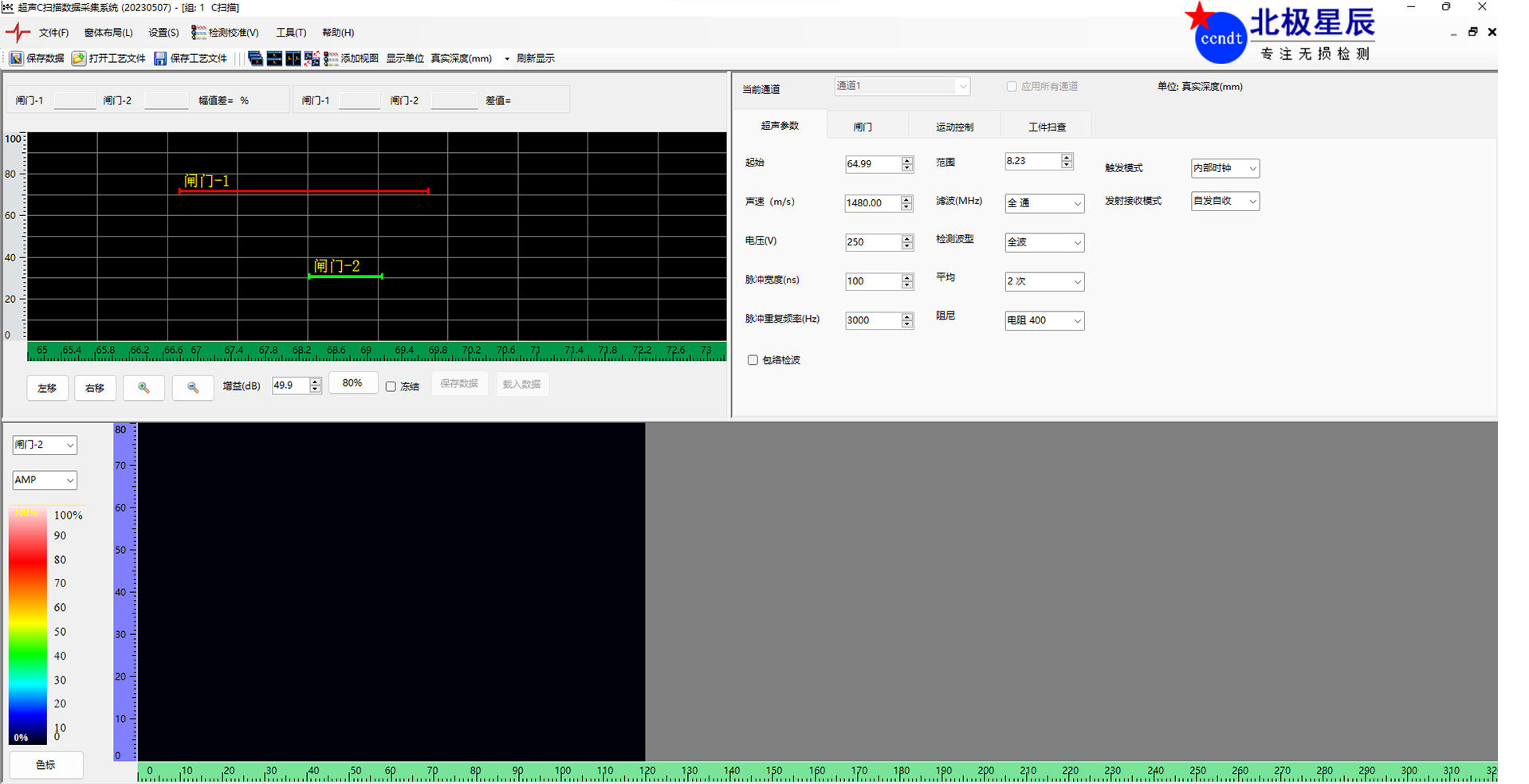Open the 文件(F) menu
Image resolution: width=1529 pixels, height=784 pixels.
tap(53, 33)
